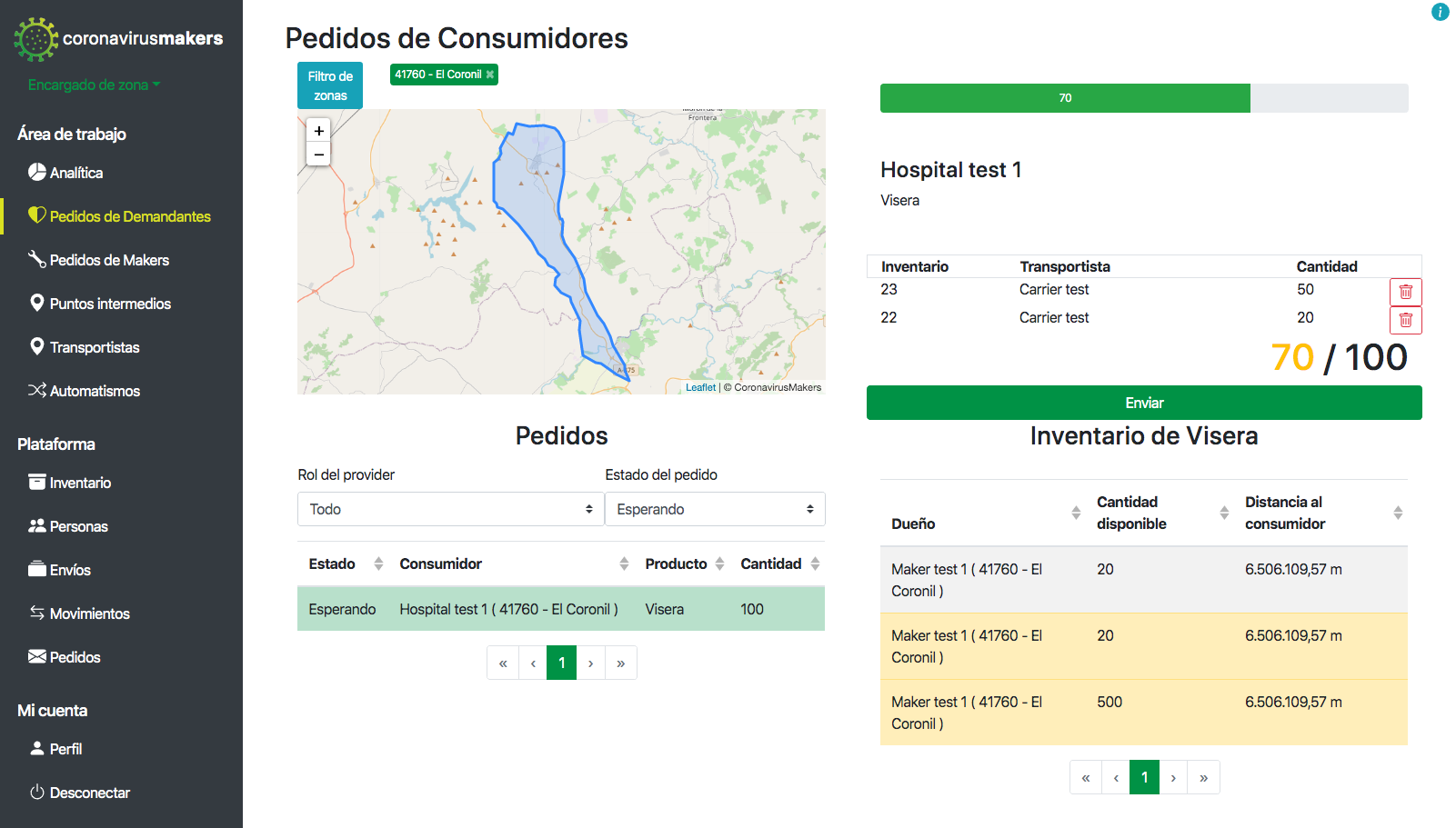Screen dimensions: 1456x828
Task: Click Automatismos shuffle icon
Action: [x=37, y=390]
